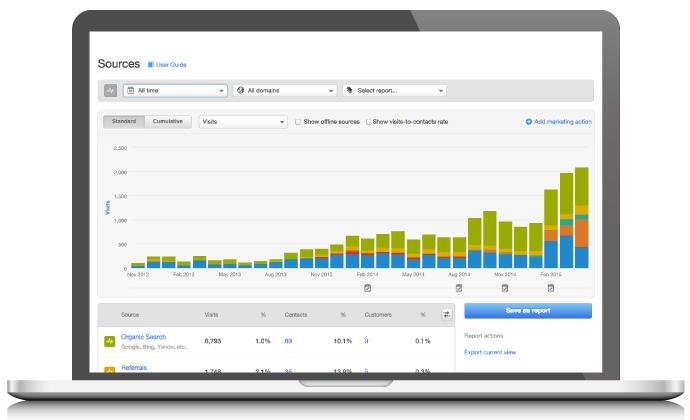The height and width of the screenshot is (420, 690).
Task: Open the Visits metric dropdown
Action: point(243,122)
